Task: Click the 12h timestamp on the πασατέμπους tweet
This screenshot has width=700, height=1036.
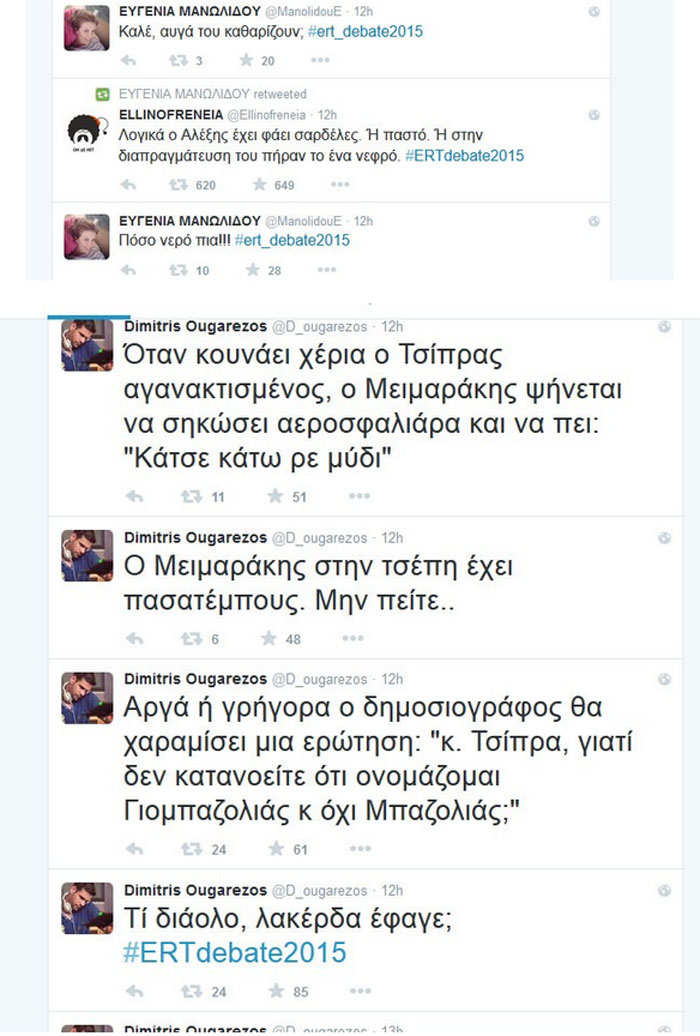Action: (392, 538)
